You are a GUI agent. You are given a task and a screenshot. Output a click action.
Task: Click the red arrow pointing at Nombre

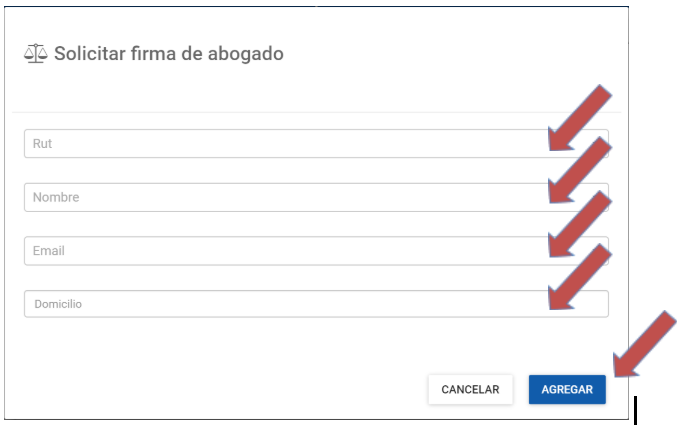click(580, 172)
